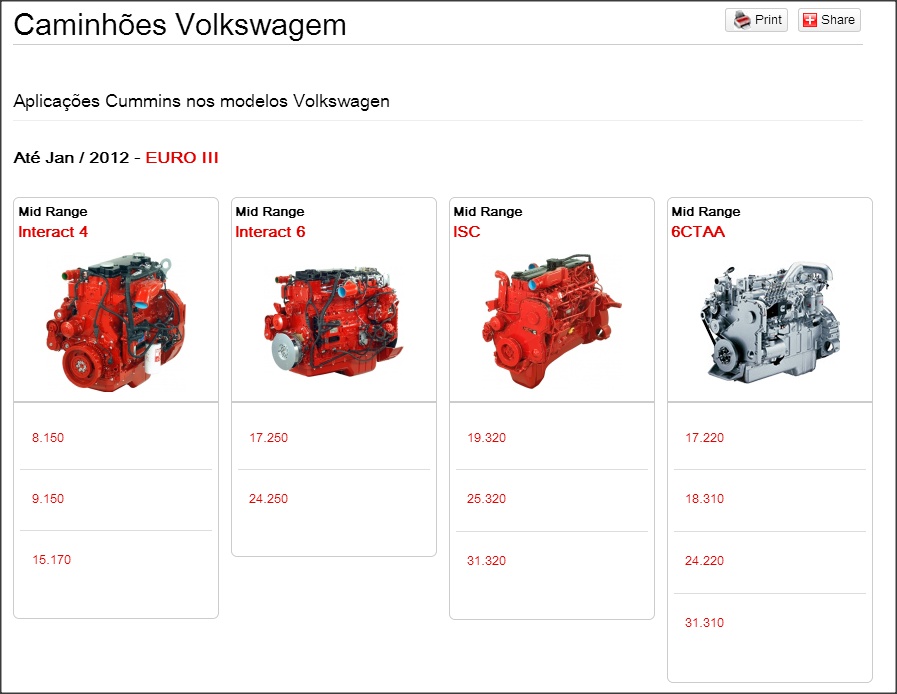This screenshot has height=694, width=897.
Task: Open truck model 15.170
Action: [x=51, y=560]
